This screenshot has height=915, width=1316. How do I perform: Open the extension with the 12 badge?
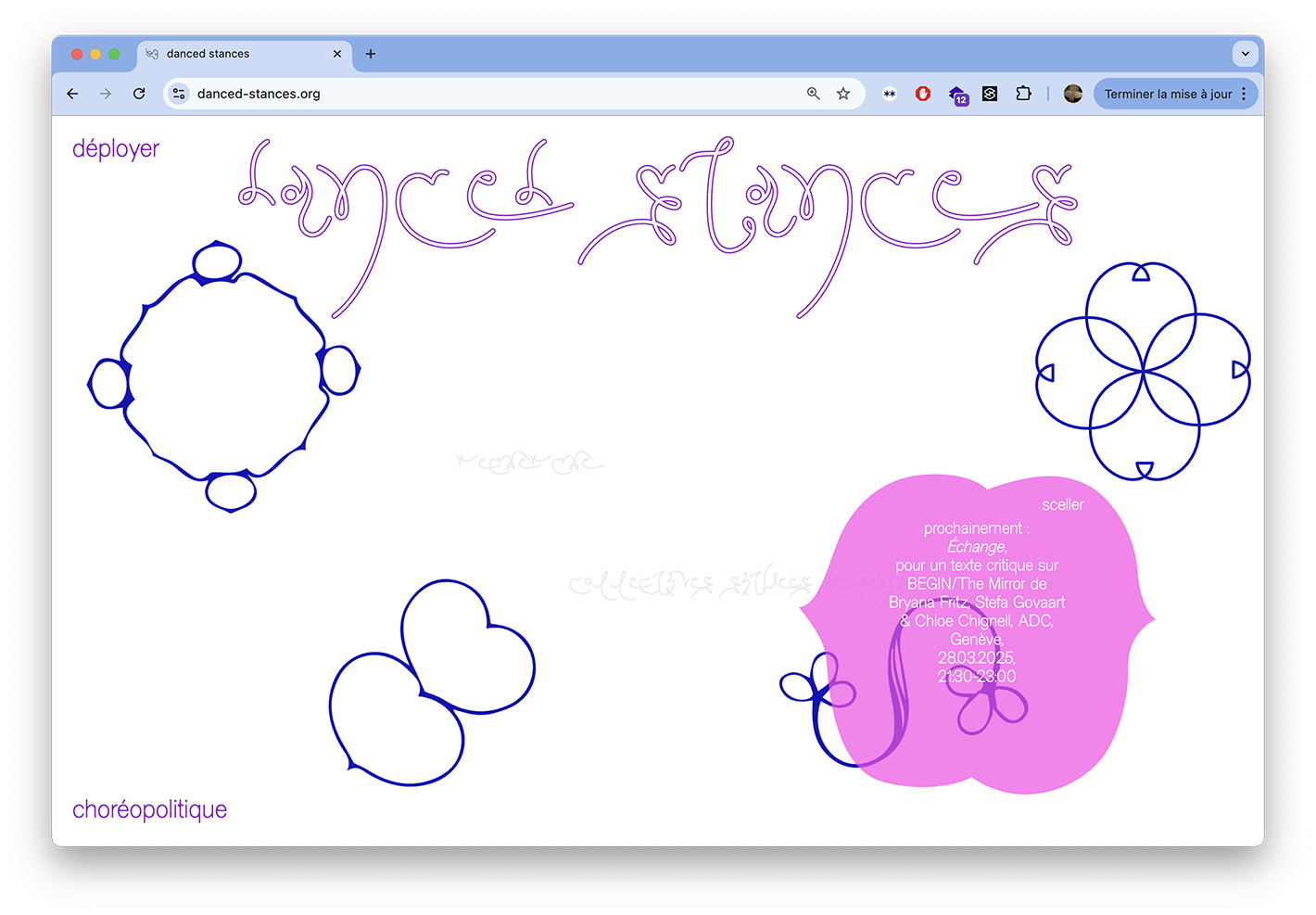pyautogui.click(x=958, y=95)
